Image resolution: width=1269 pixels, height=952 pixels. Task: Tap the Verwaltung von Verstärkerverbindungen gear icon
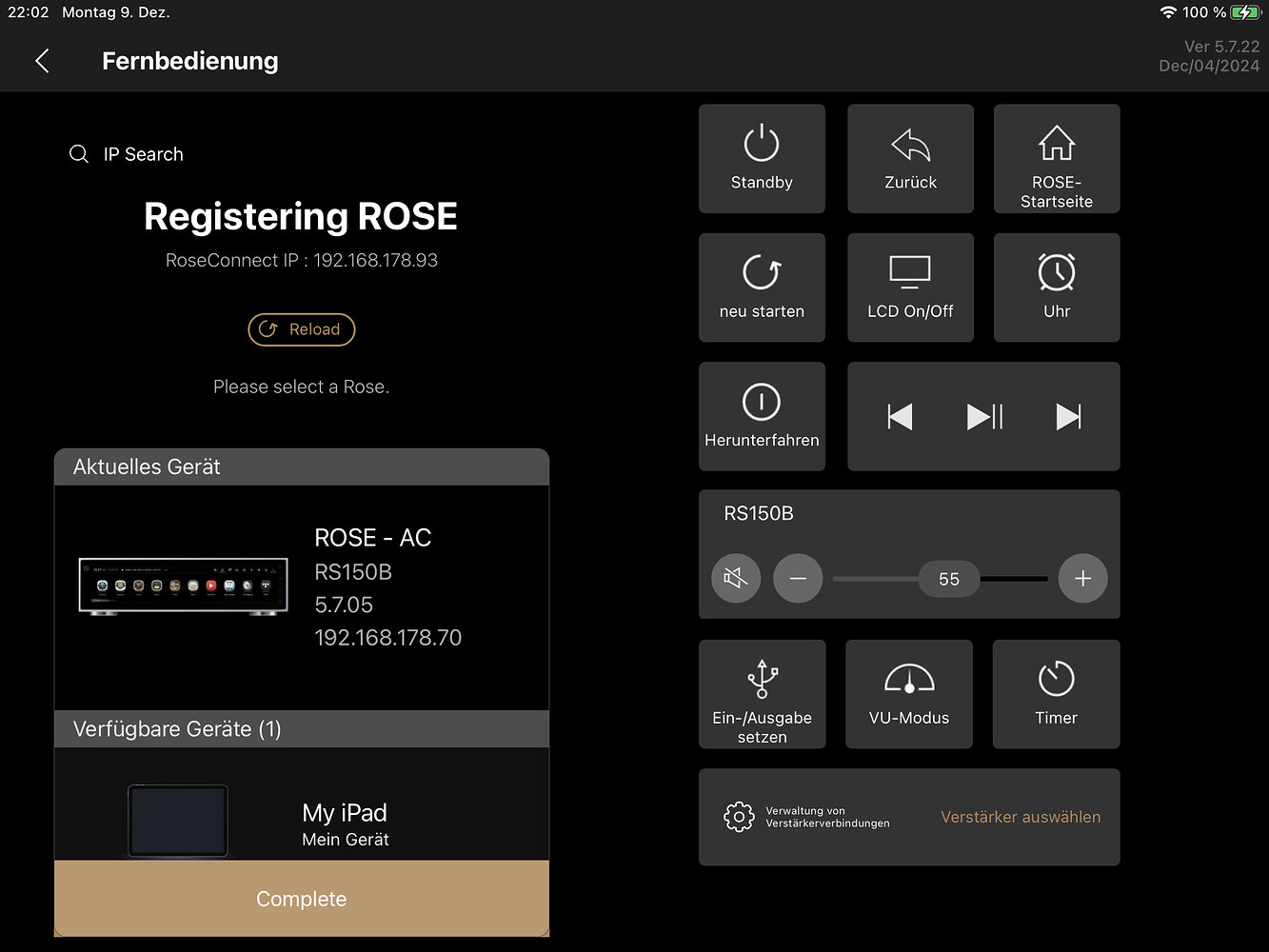coord(739,817)
